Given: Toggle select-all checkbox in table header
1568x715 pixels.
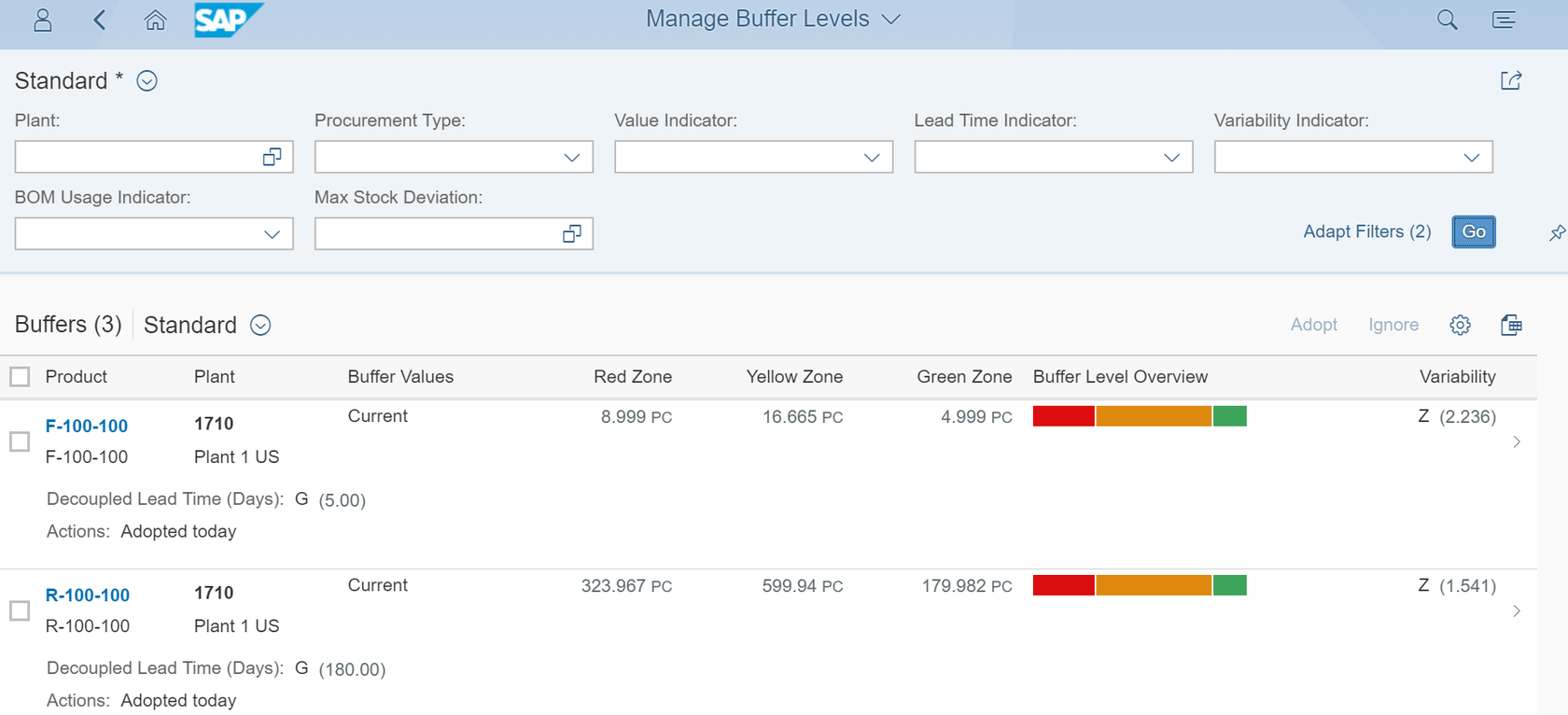Looking at the screenshot, I should click(x=20, y=376).
